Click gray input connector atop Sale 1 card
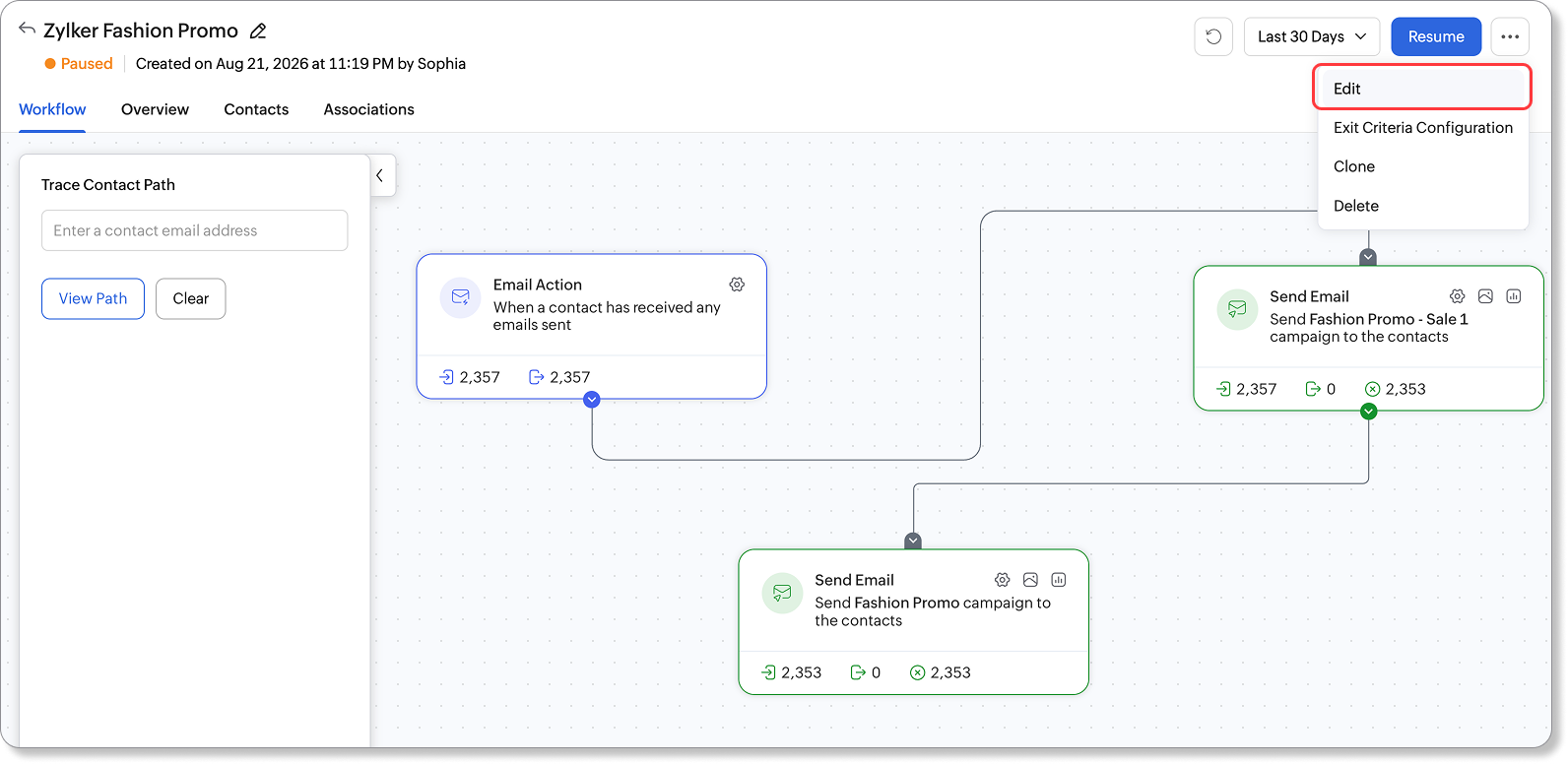This screenshot has width=1568, height=764. tap(1368, 257)
